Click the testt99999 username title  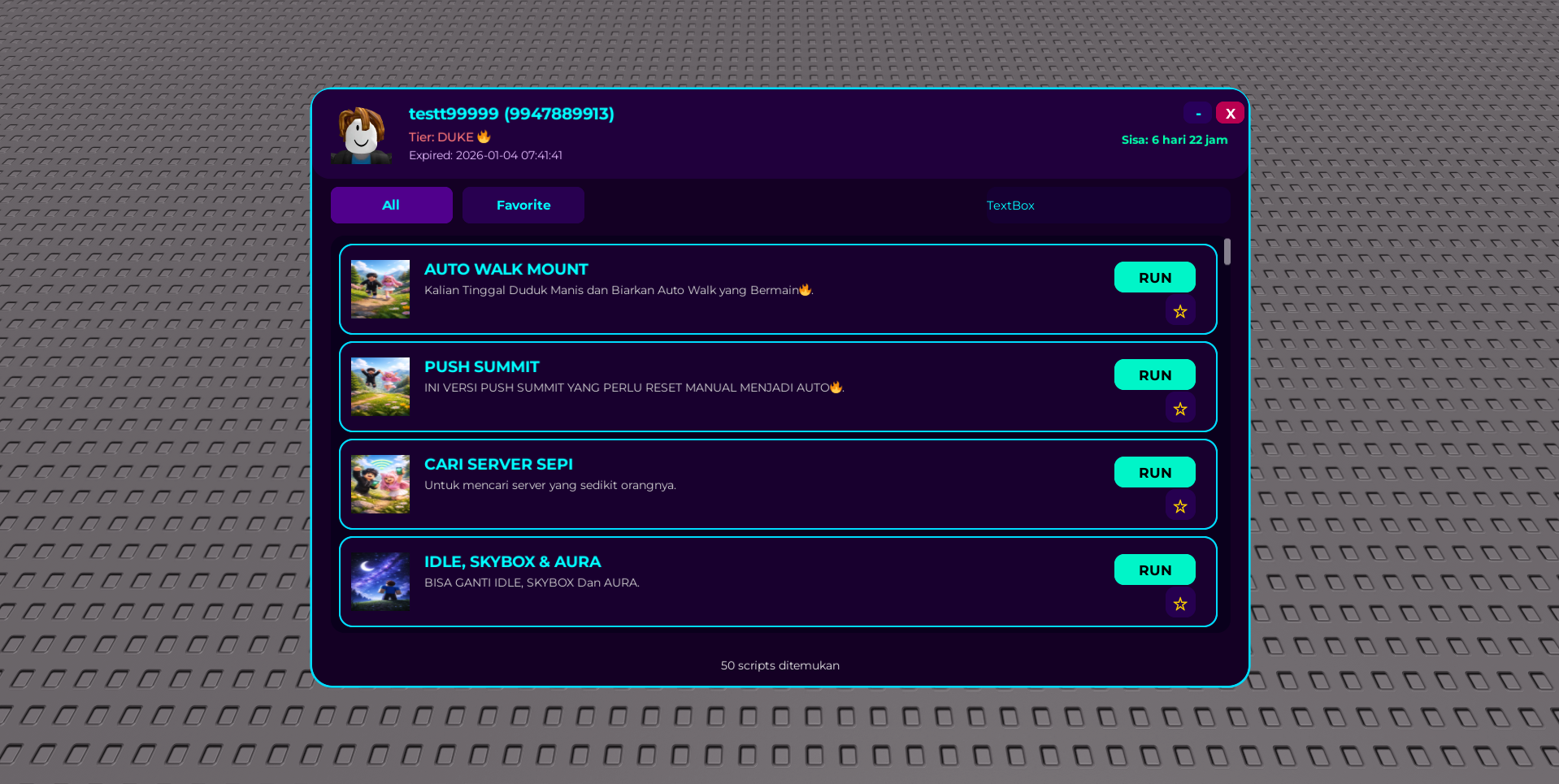(511, 114)
